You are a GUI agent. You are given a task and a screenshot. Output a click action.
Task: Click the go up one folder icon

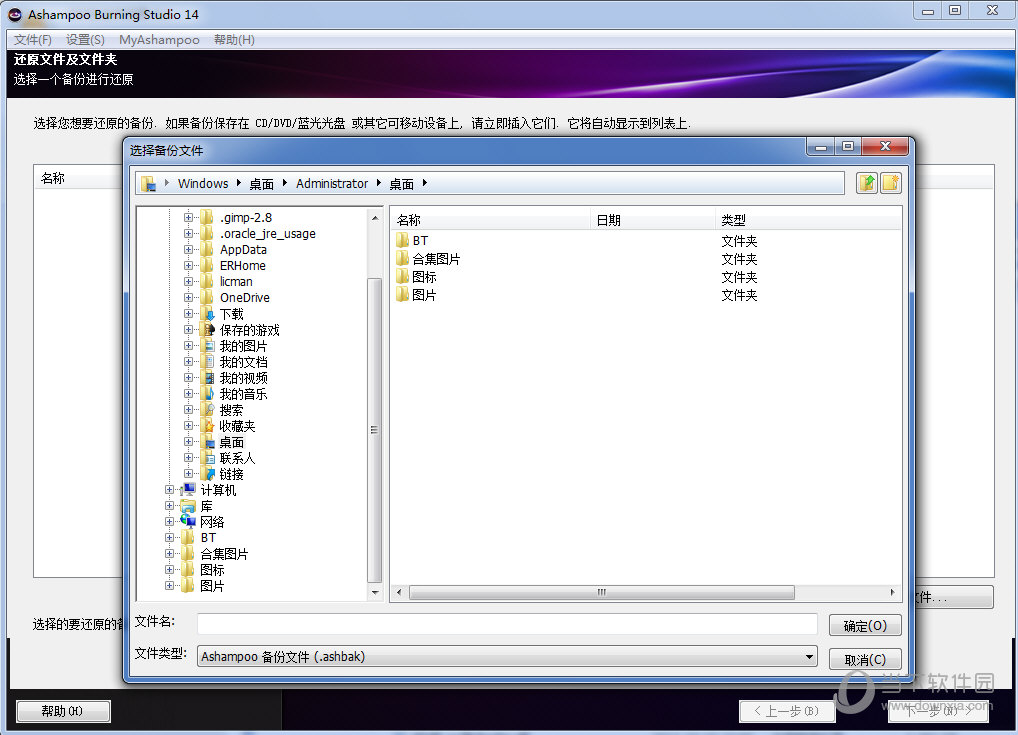pyautogui.click(x=867, y=183)
